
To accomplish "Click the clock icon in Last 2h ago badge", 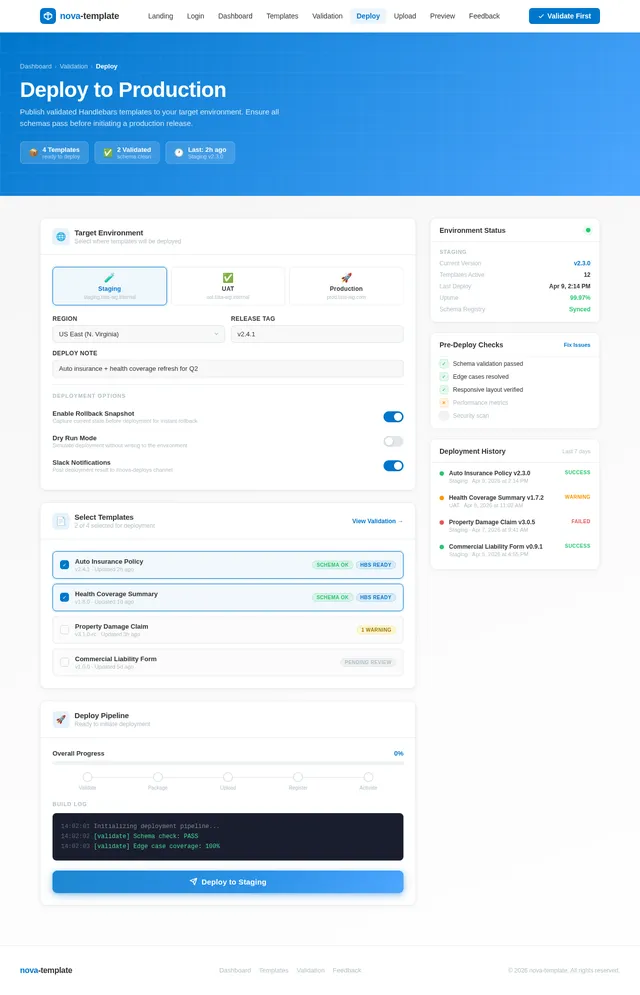I will 179,152.
